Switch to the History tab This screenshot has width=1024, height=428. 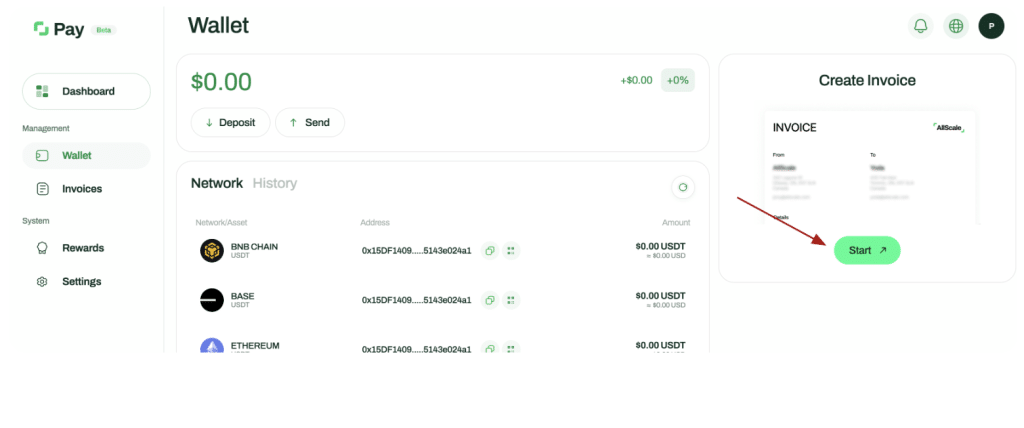(275, 183)
